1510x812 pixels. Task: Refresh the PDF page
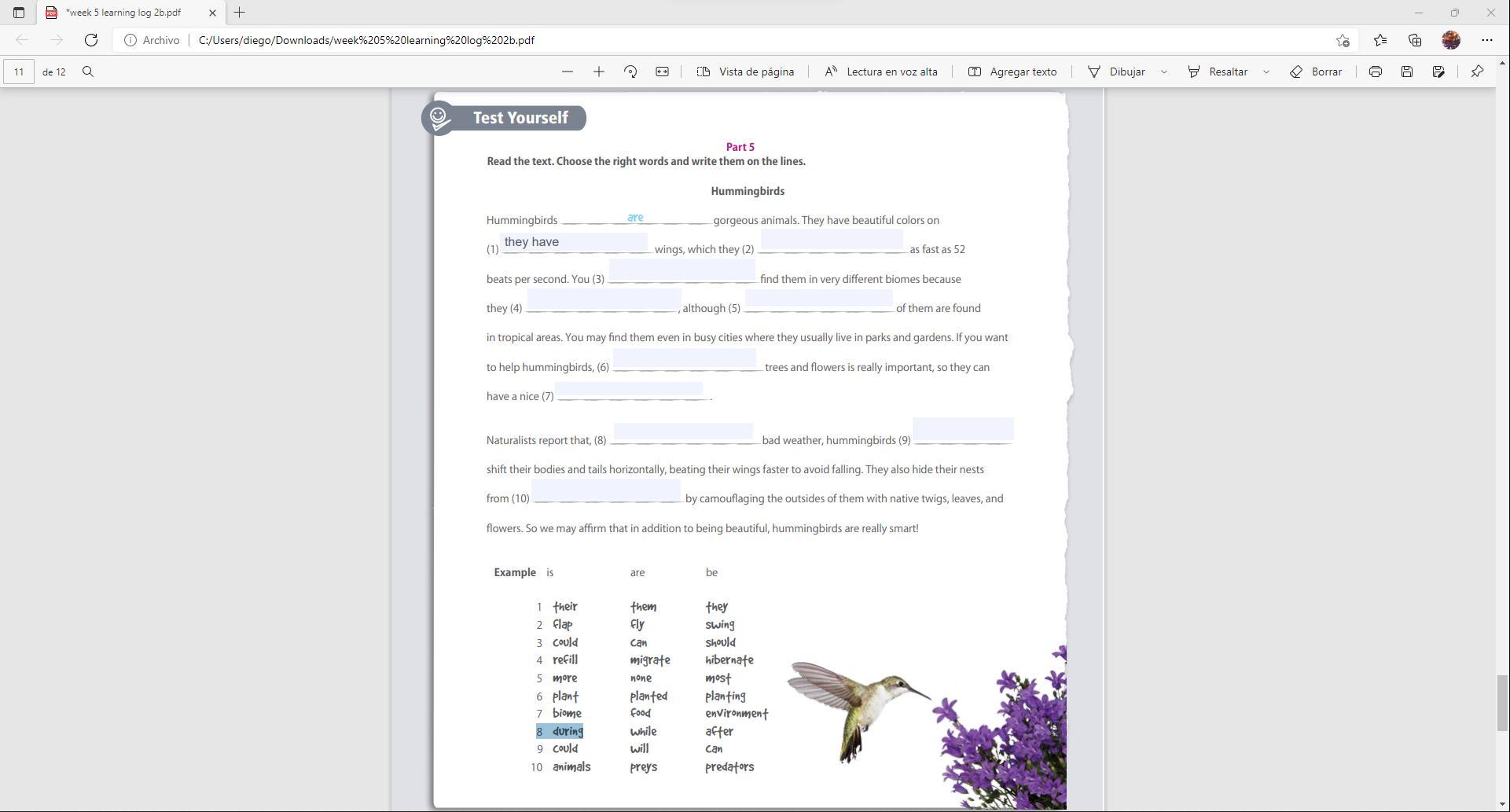[91, 40]
